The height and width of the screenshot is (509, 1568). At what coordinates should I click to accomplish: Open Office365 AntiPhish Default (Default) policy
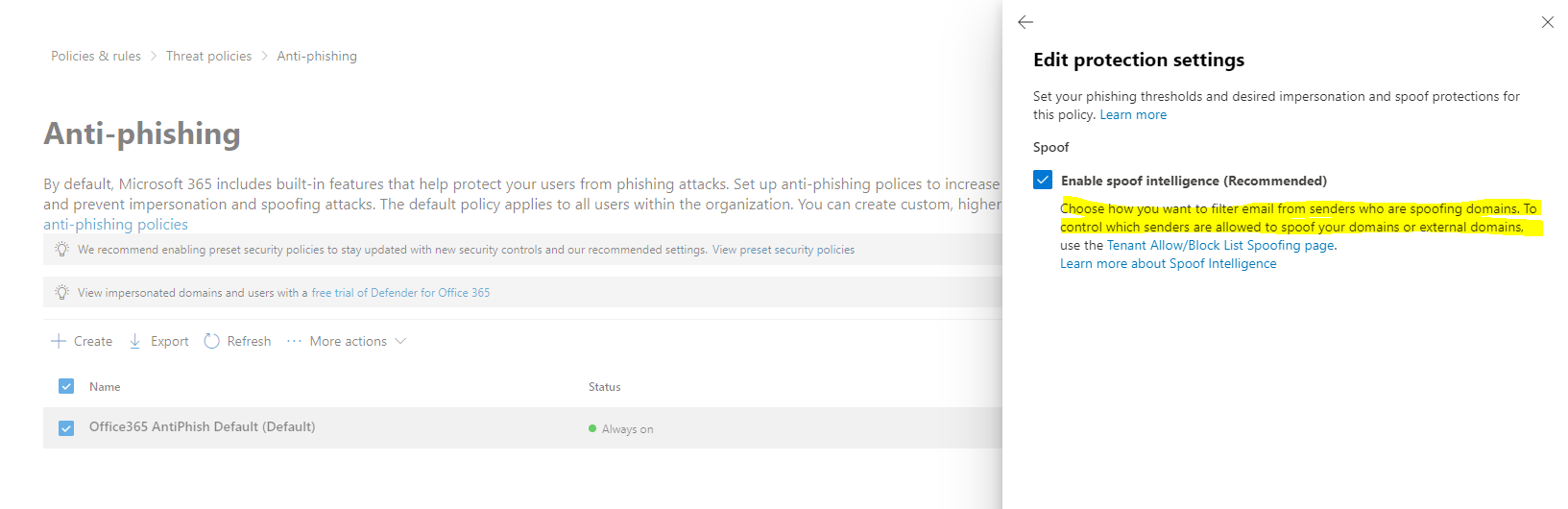point(202,426)
